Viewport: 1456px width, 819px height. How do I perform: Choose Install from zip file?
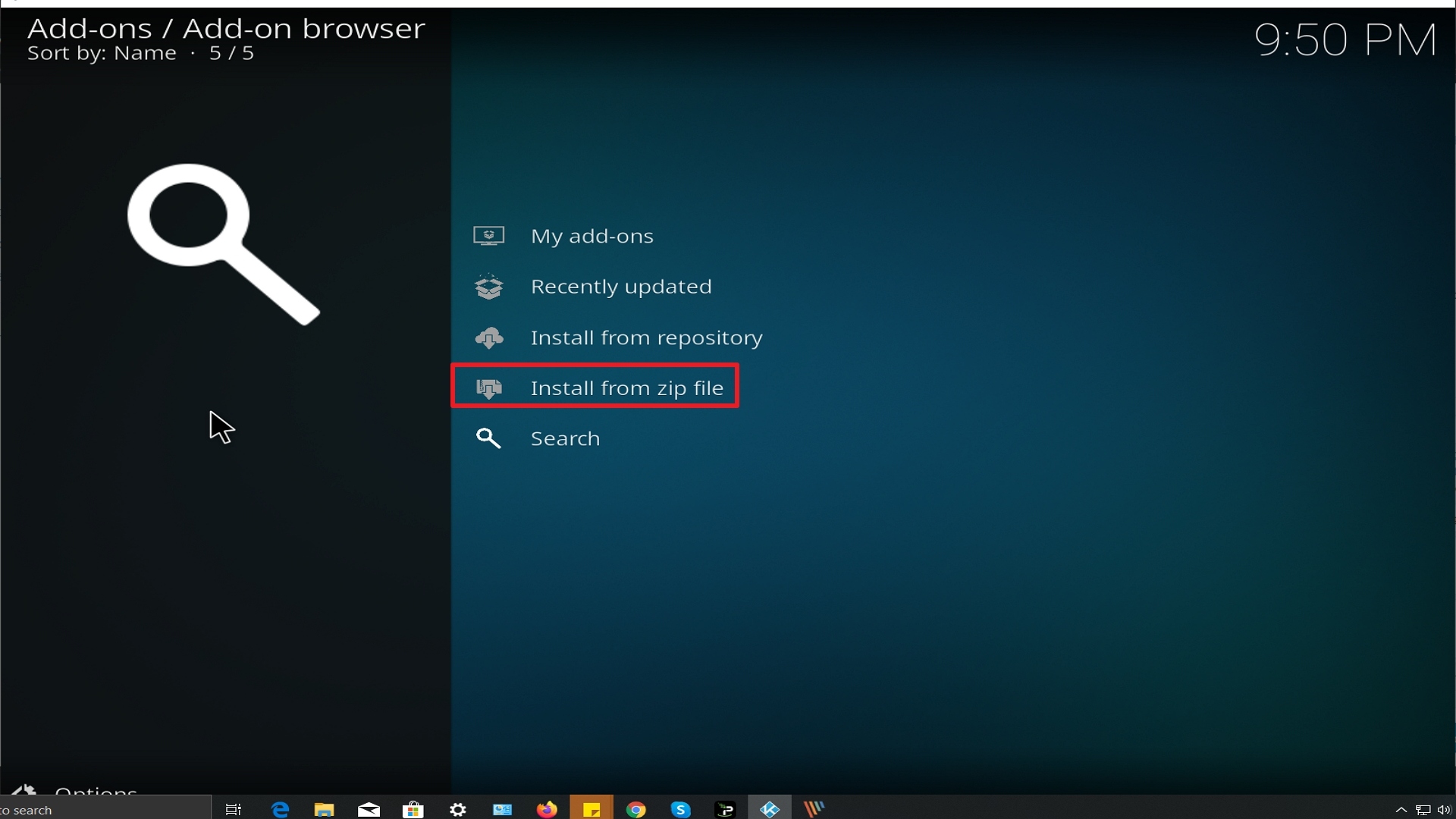(595, 388)
